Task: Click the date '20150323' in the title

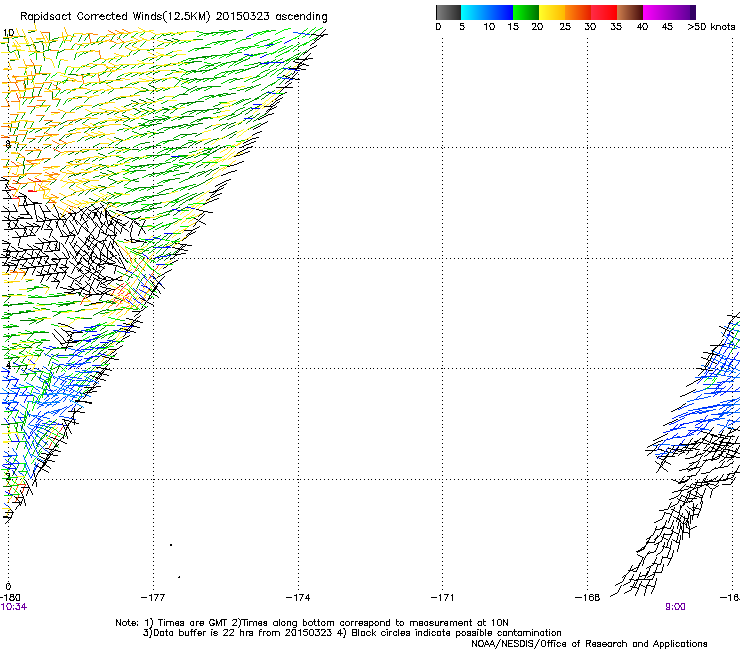Action: click(243, 16)
